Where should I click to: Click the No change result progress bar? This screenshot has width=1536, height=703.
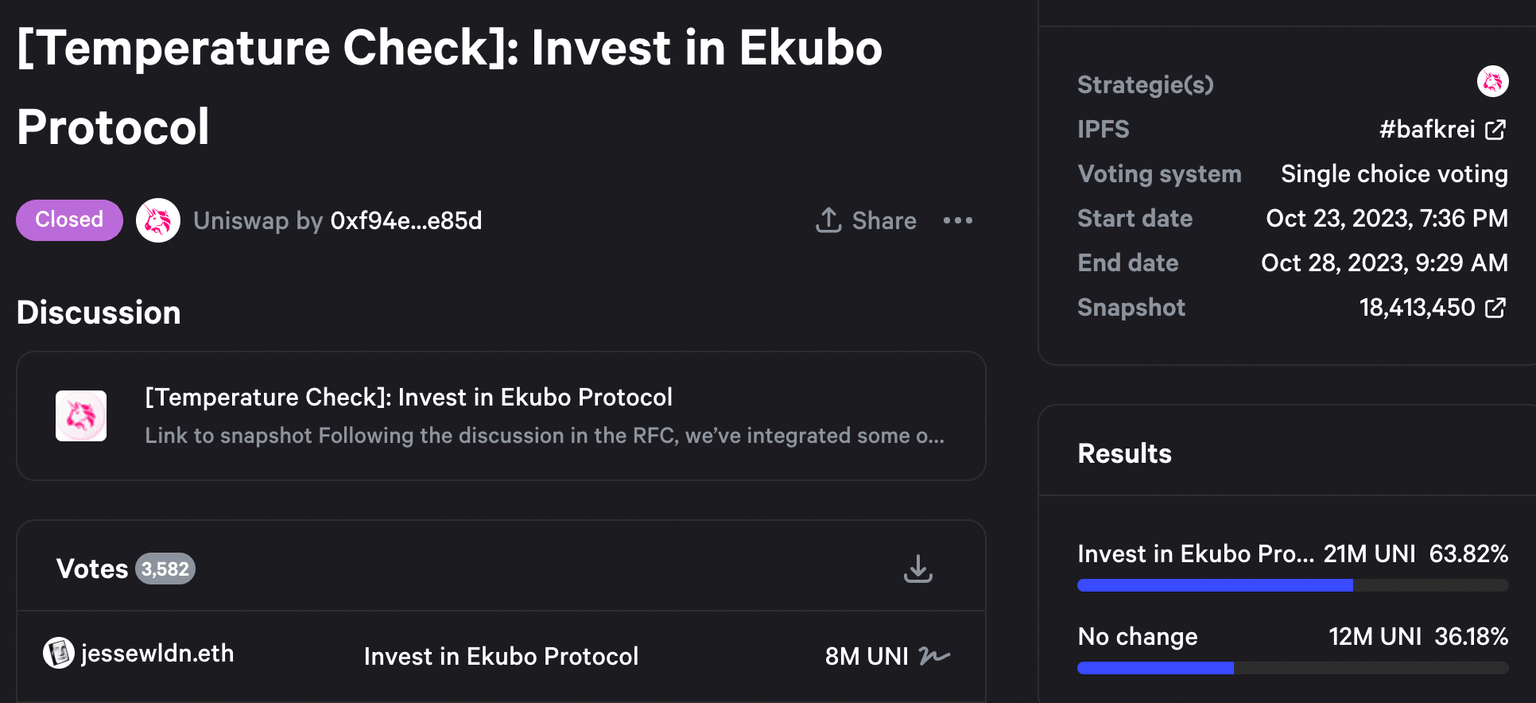point(1292,668)
